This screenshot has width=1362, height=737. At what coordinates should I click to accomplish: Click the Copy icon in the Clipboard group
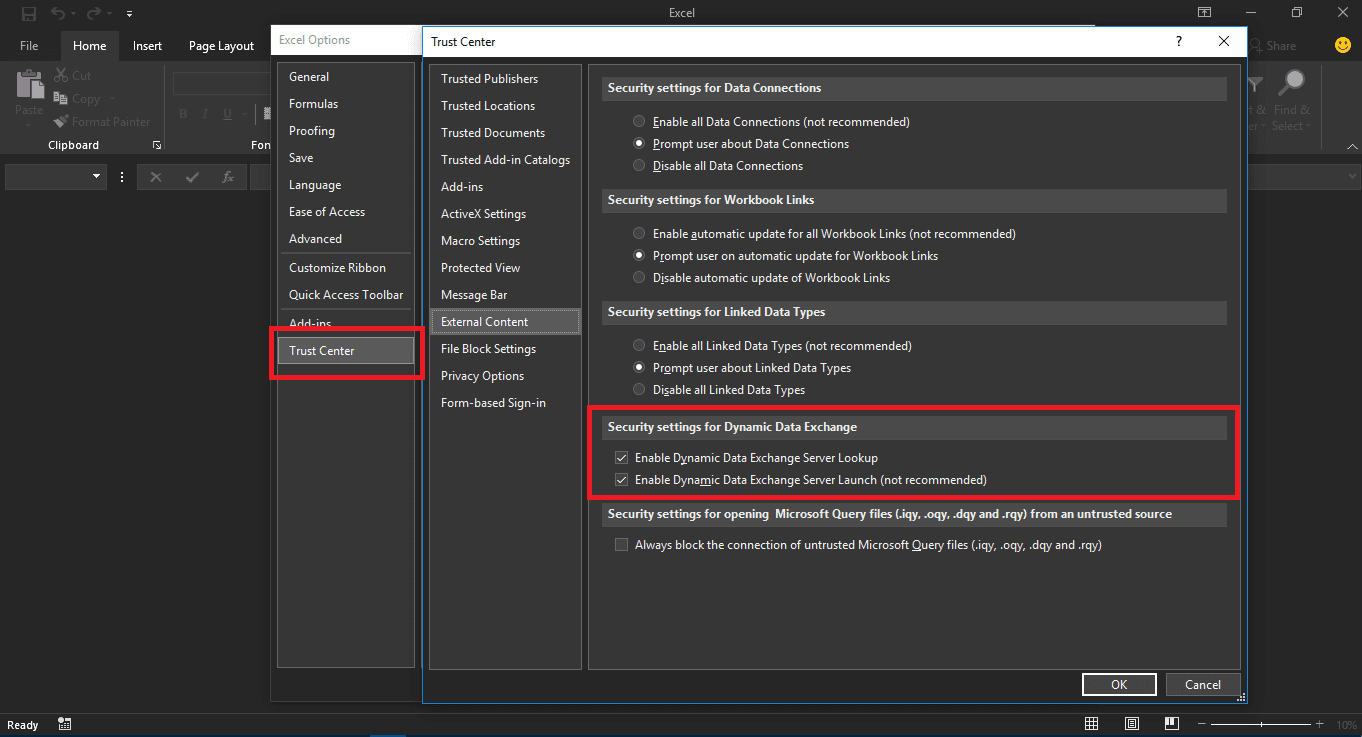click(x=61, y=99)
